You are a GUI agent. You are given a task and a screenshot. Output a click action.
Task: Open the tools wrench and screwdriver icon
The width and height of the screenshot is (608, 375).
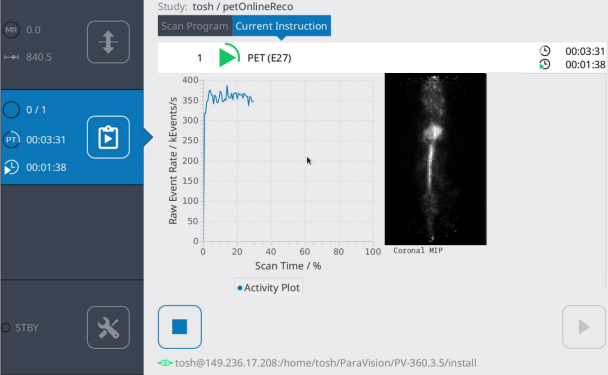(x=108, y=327)
